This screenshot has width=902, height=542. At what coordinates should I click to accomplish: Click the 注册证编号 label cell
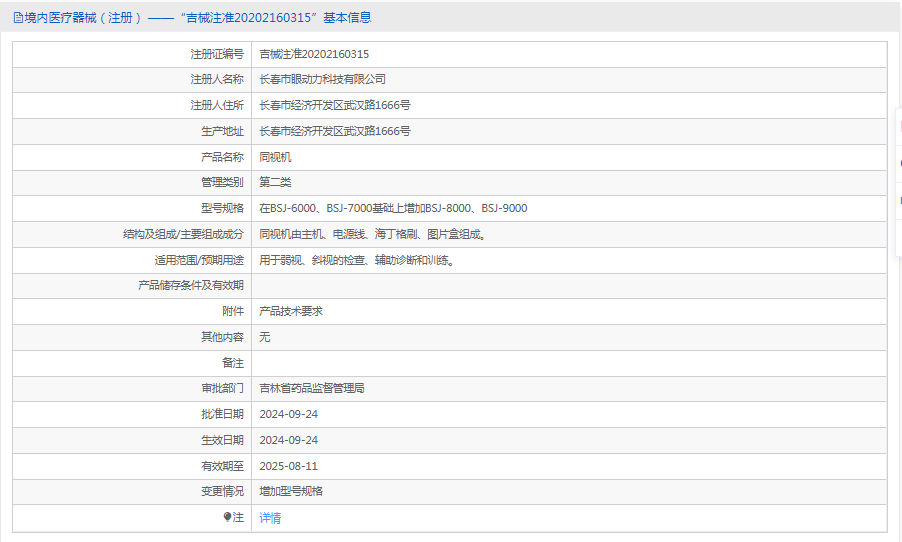132,54
